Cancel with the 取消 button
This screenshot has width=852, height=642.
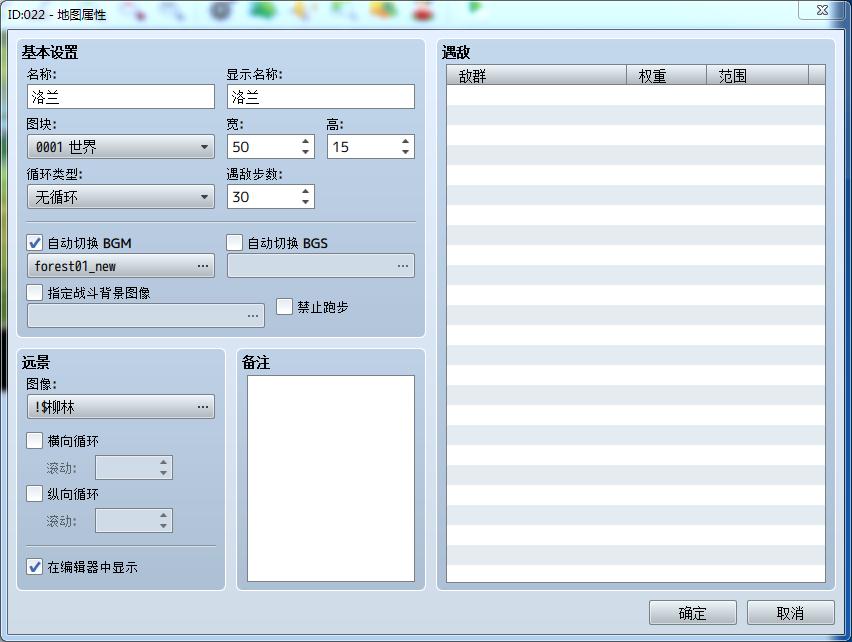point(791,613)
